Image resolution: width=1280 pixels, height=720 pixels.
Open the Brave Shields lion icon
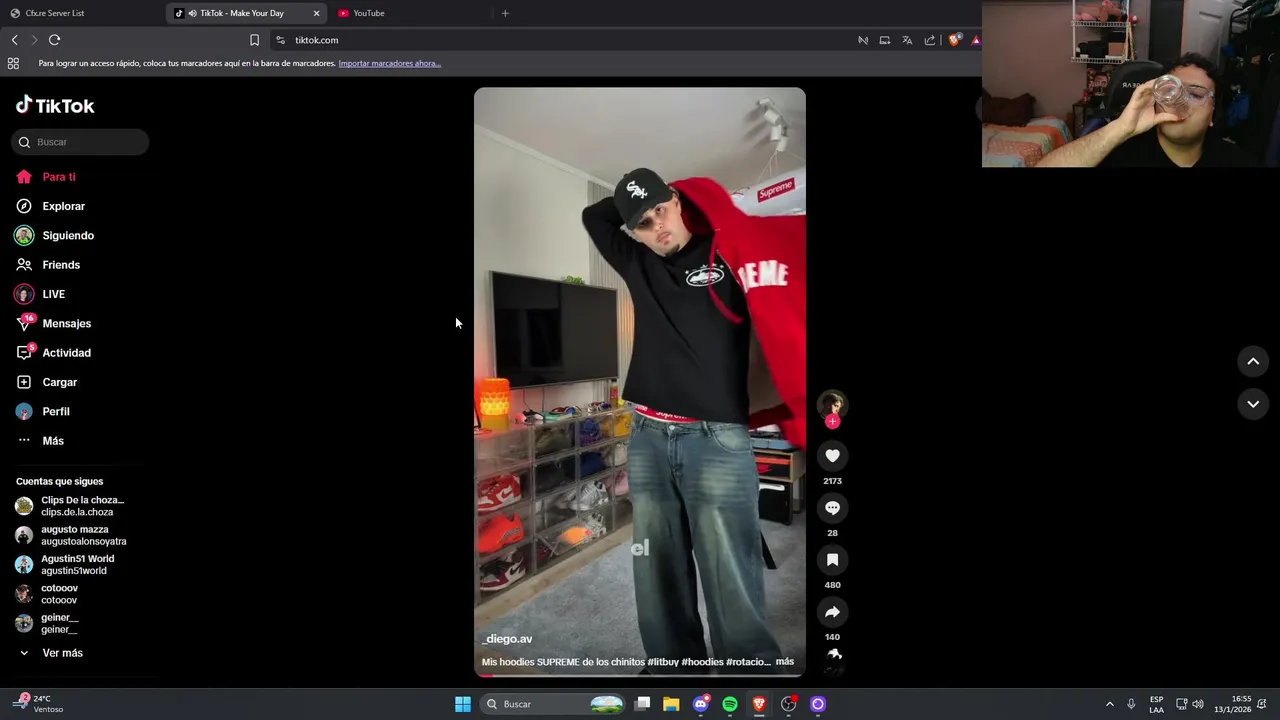pyautogui.click(x=954, y=40)
